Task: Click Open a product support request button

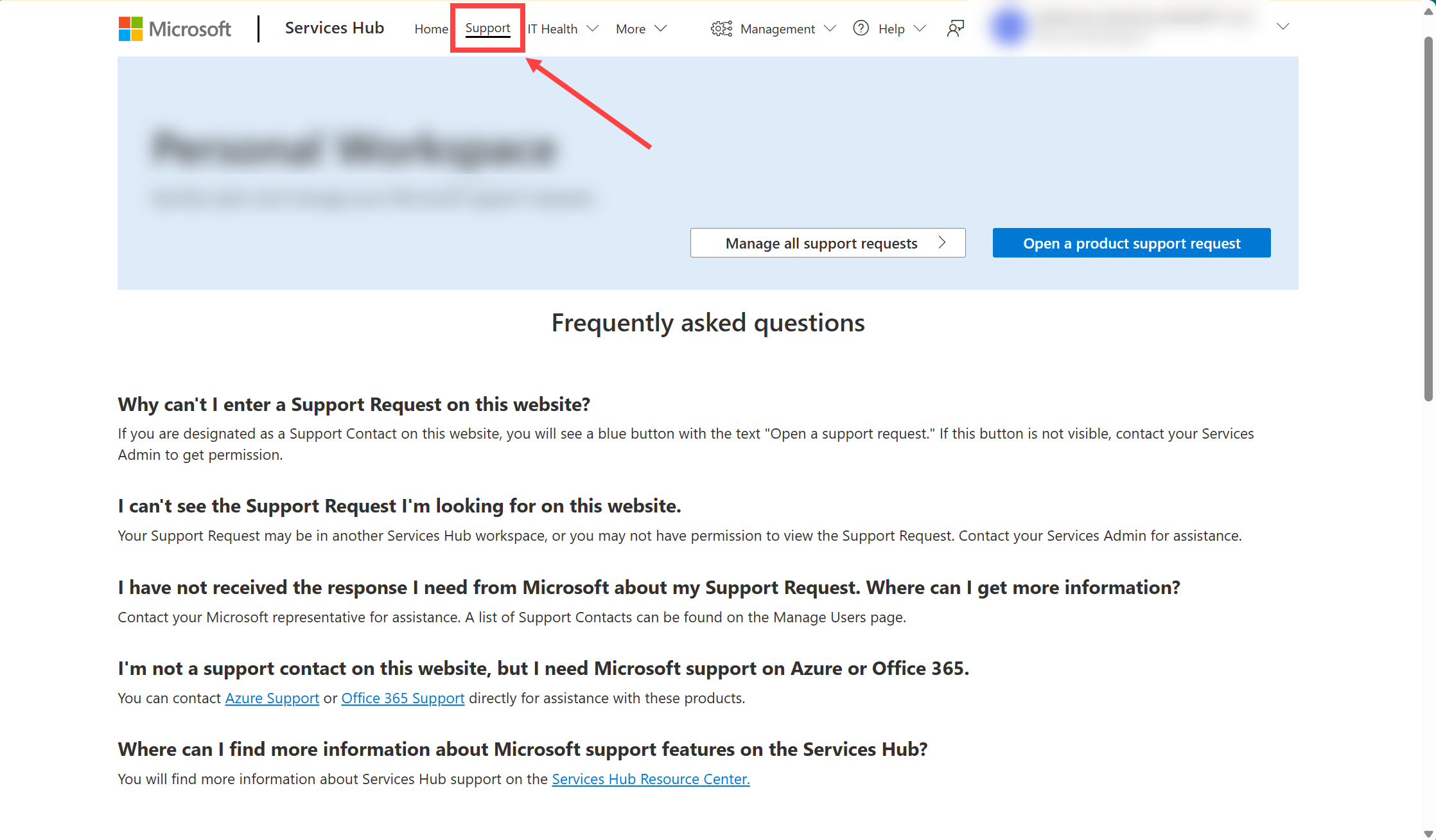Action: [1132, 243]
